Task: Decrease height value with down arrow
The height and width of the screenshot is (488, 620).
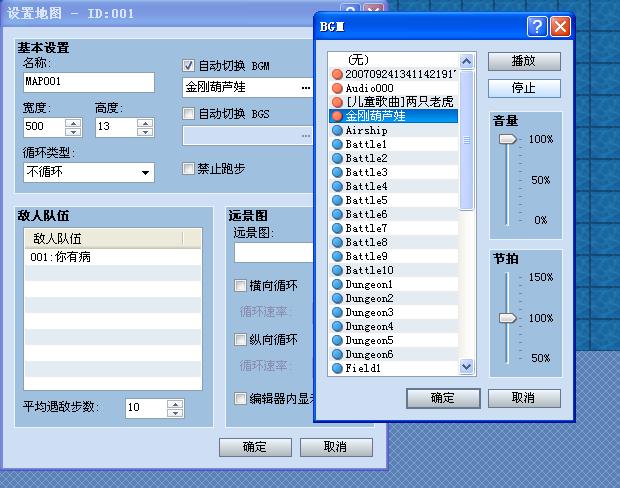Action: point(145,132)
